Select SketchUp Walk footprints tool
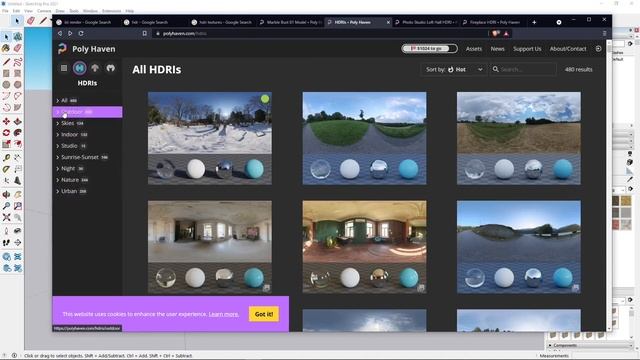The image size is (640, 360). coord(6,242)
